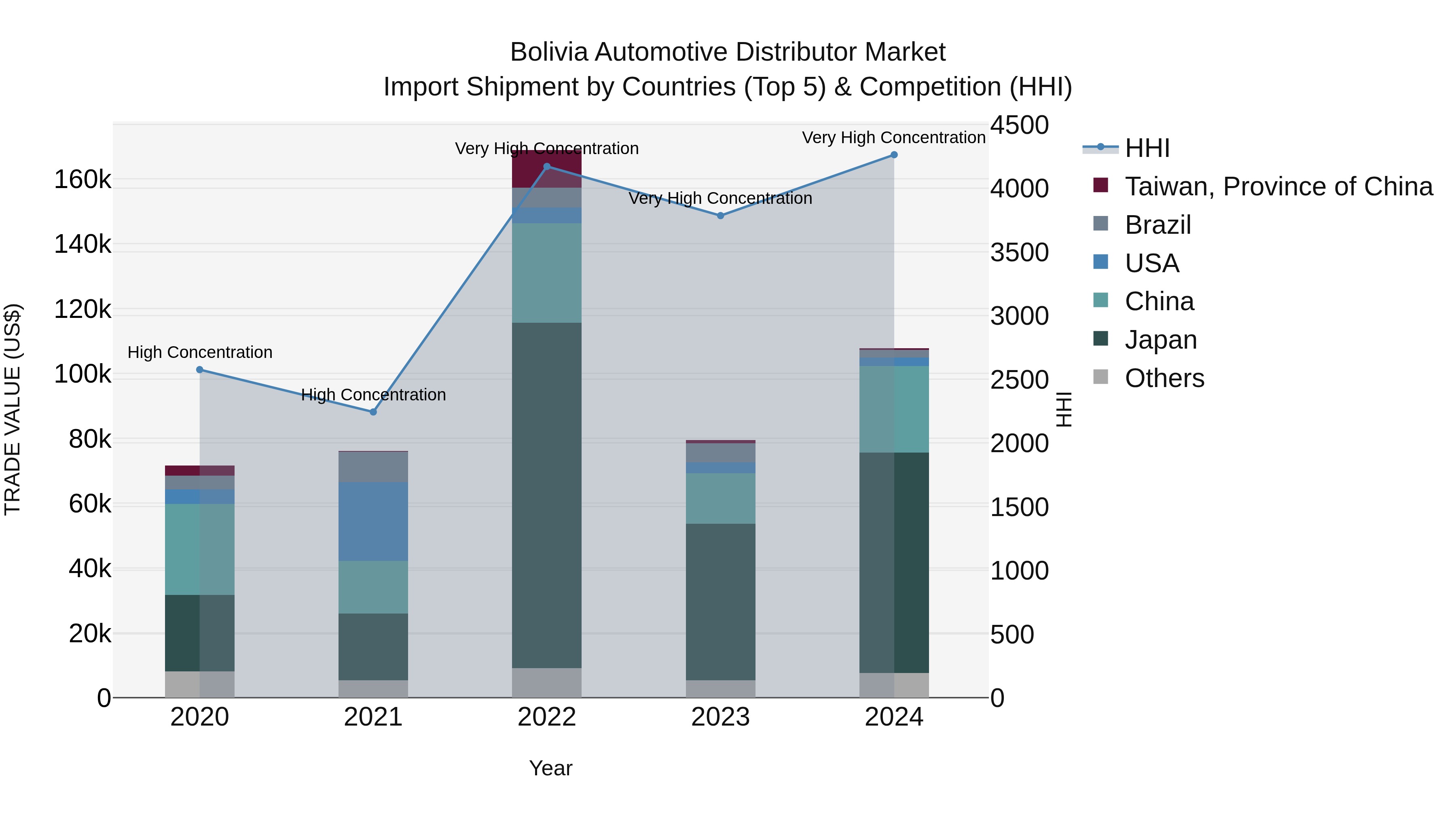This screenshot has width=1456, height=819.
Task: Click the 2500 right axis tick label
Action: [1020, 380]
